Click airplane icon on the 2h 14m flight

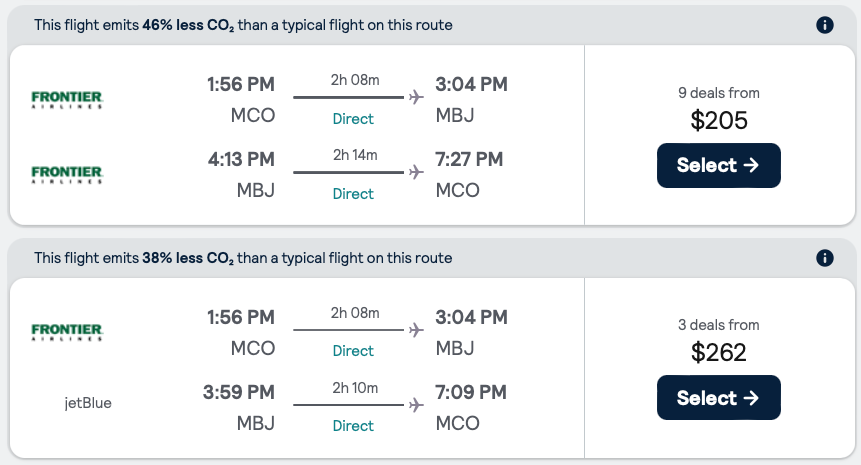click(416, 172)
